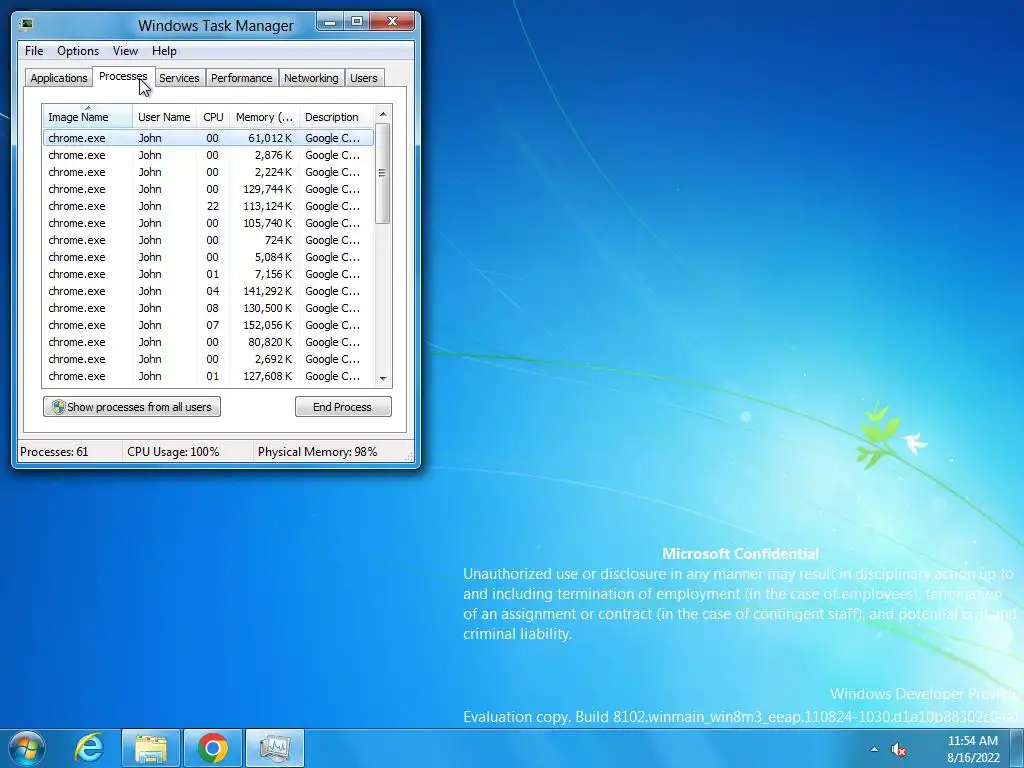Select chrome.exe row using 105,740 K
The width and height of the screenshot is (1024, 768).
(x=208, y=223)
